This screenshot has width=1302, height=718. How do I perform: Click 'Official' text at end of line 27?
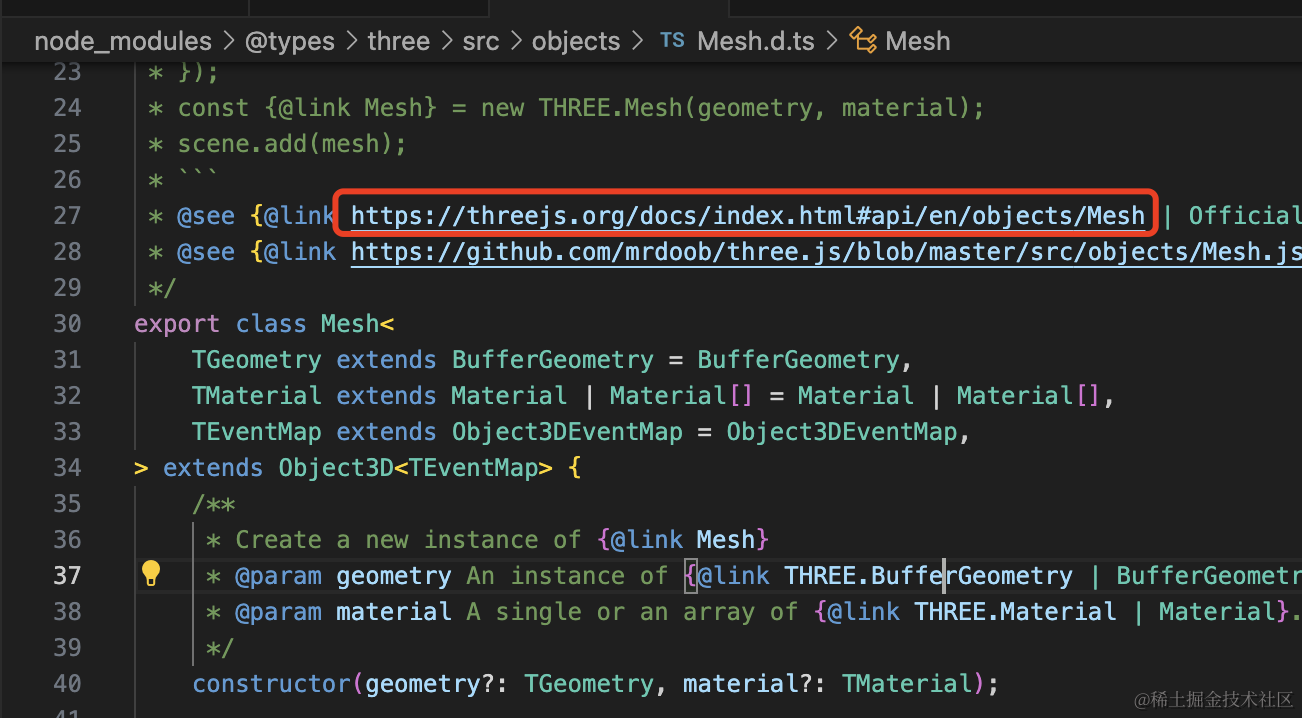[x=1245, y=216]
